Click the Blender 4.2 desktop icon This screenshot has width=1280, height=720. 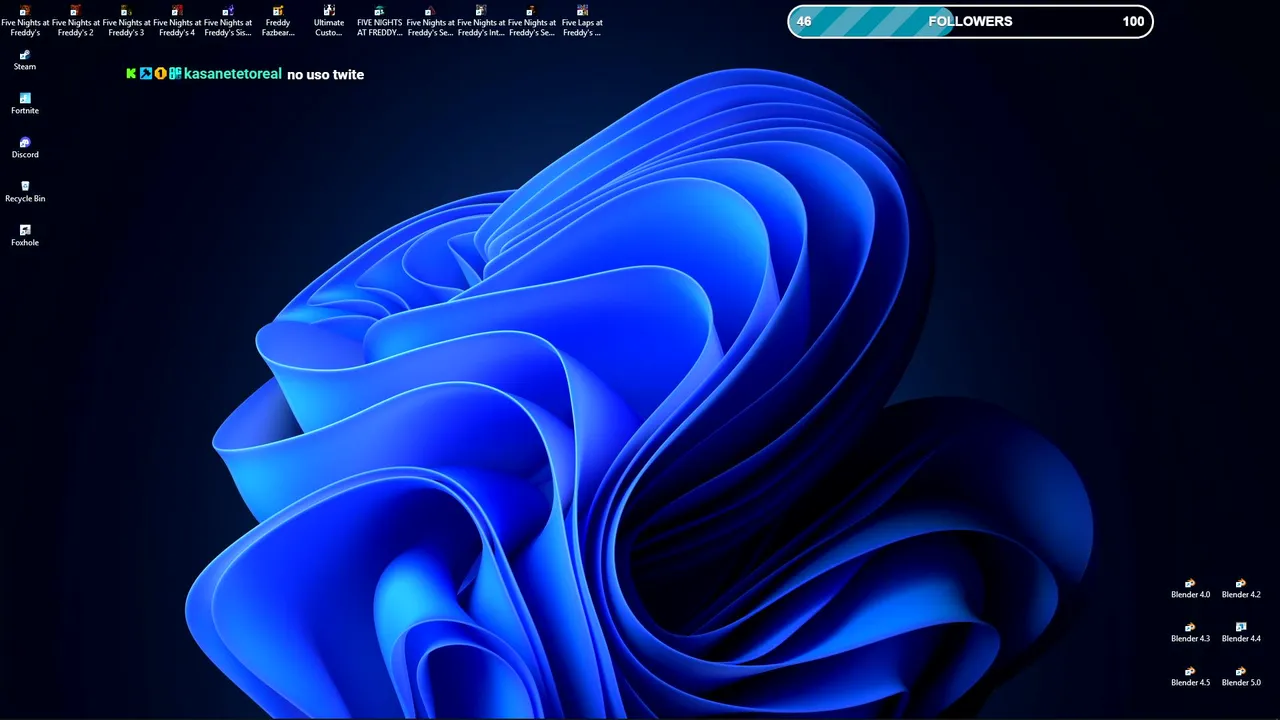[1241, 588]
